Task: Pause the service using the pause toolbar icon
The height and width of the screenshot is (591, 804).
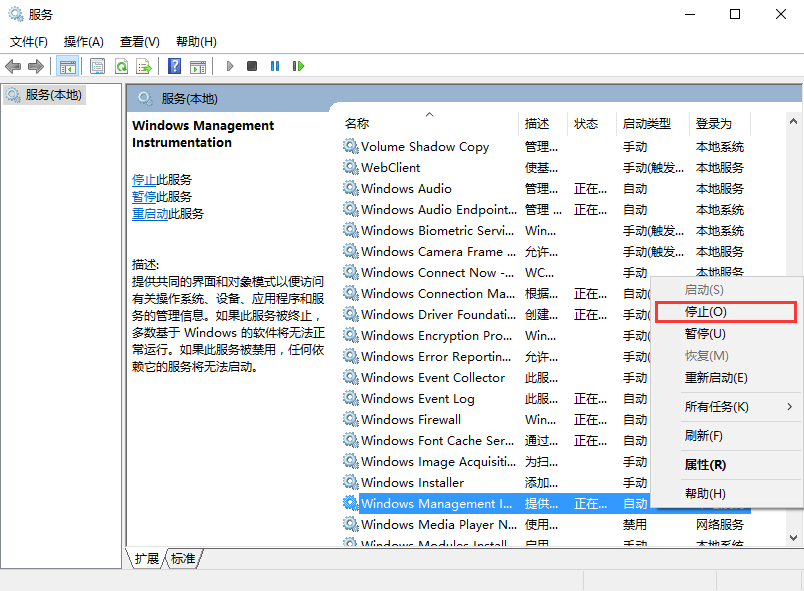Action: pyautogui.click(x=275, y=66)
